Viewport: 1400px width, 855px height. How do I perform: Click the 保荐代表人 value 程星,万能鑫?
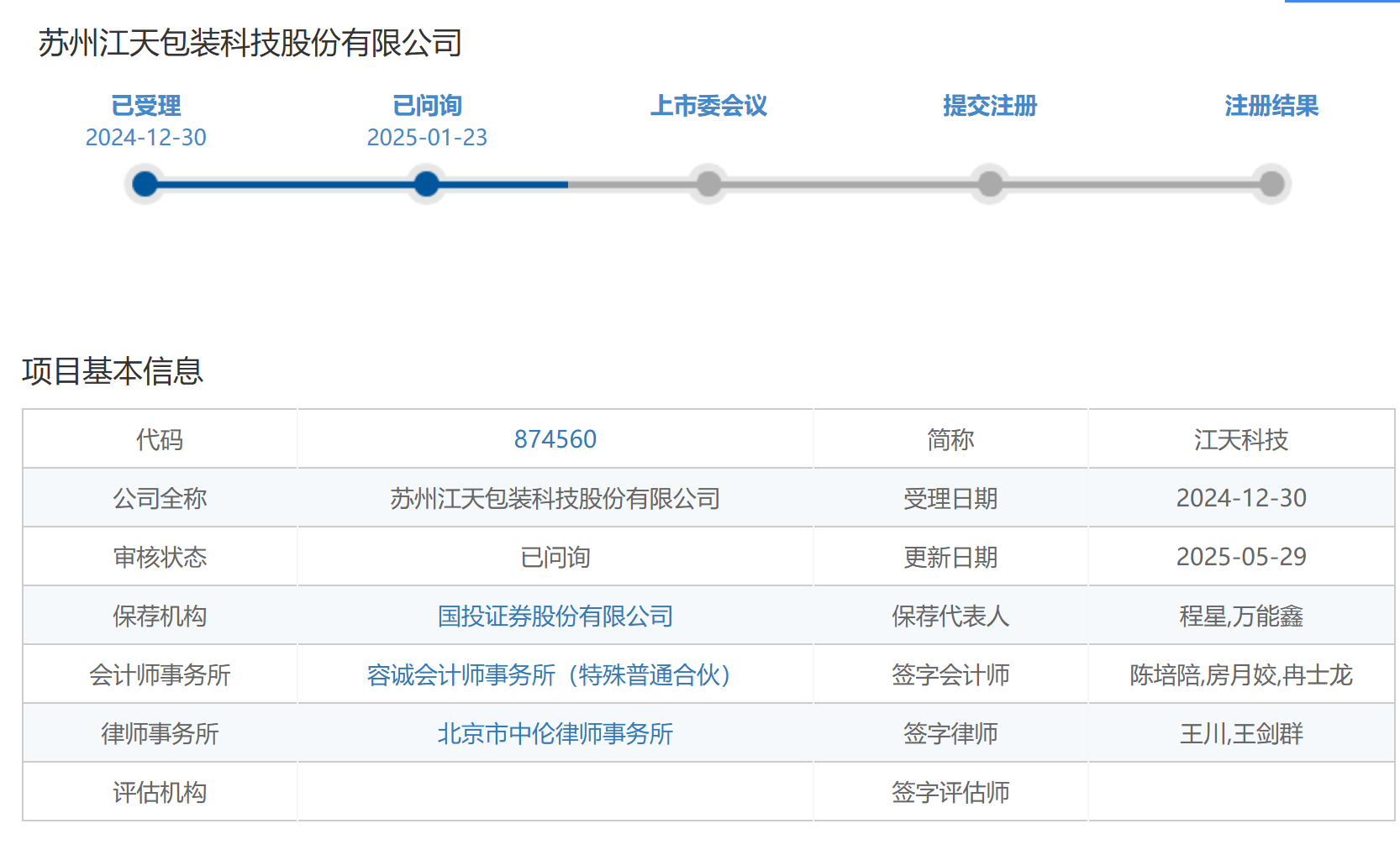[x=1241, y=616]
